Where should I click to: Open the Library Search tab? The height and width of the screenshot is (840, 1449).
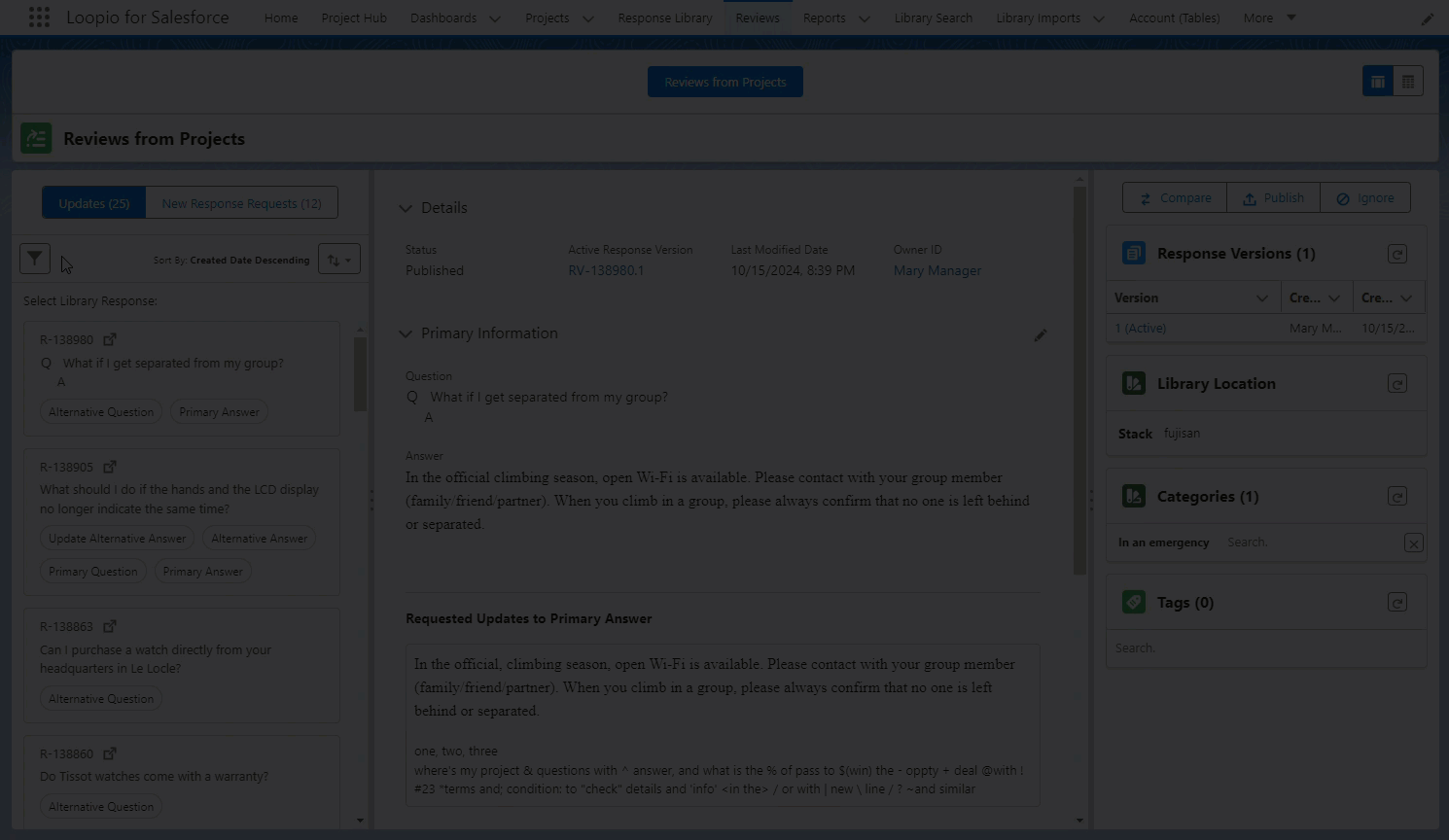click(933, 17)
